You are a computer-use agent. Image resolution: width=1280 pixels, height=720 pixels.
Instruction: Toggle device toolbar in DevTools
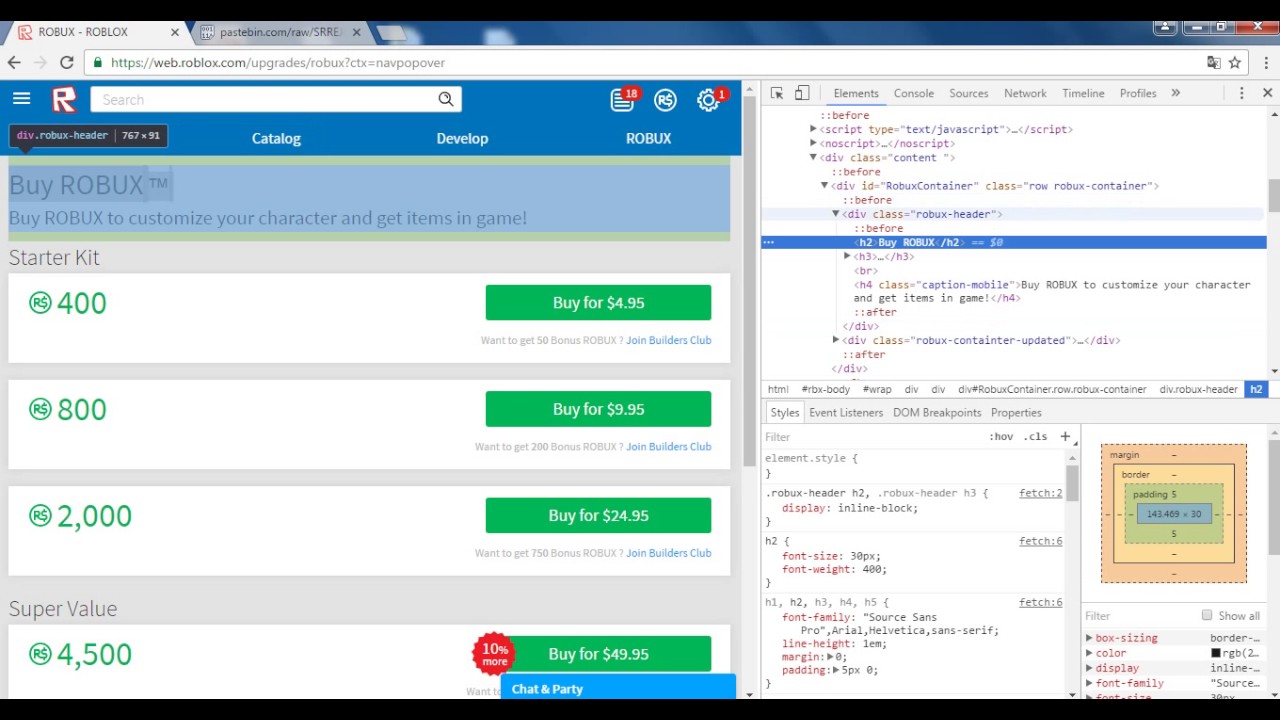(x=802, y=93)
